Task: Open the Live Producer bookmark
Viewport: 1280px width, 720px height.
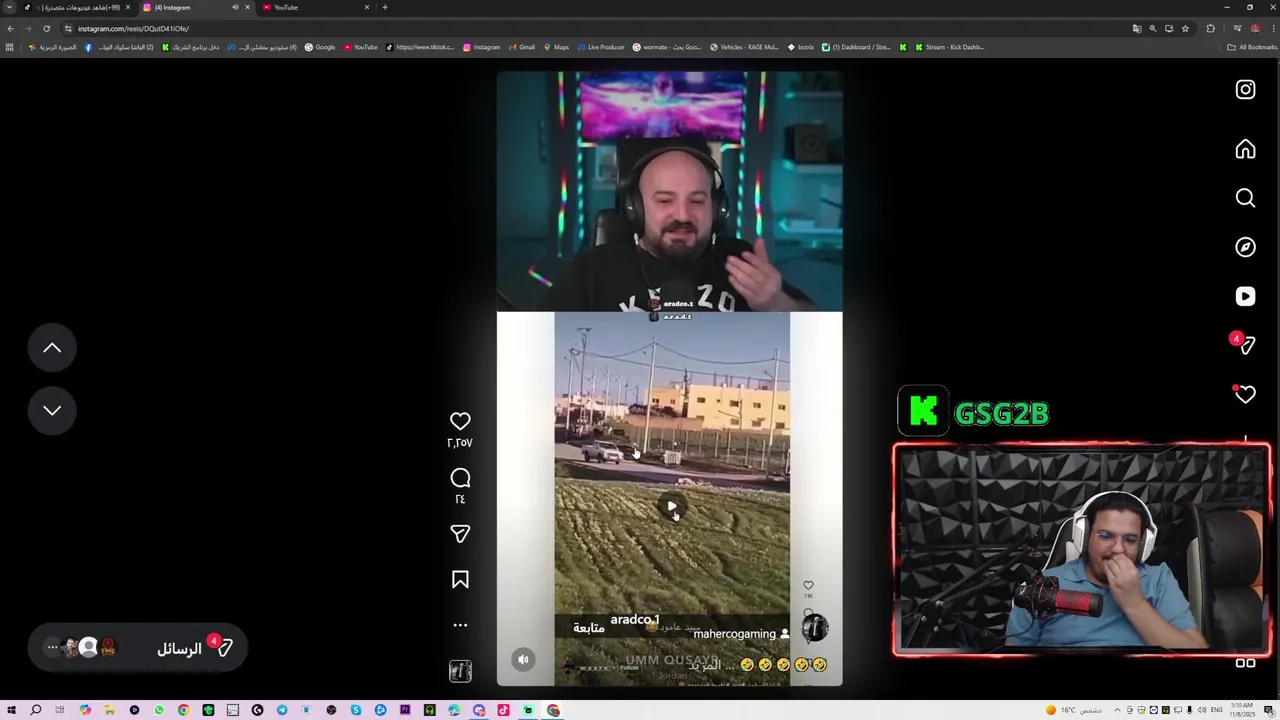Action: [601, 47]
